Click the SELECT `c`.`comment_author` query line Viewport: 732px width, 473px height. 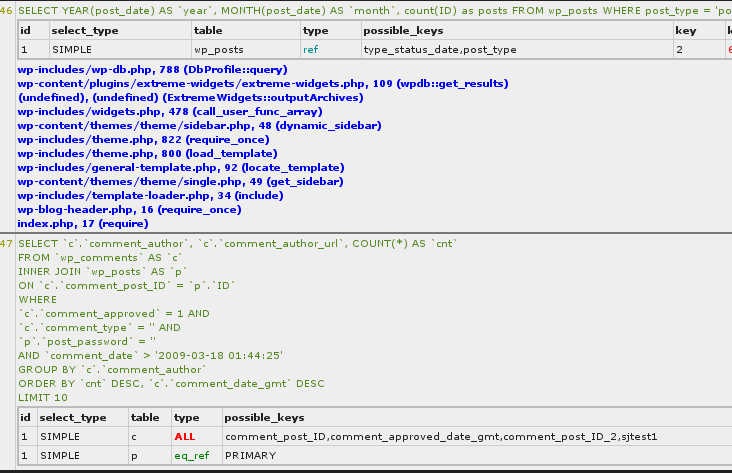238,243
